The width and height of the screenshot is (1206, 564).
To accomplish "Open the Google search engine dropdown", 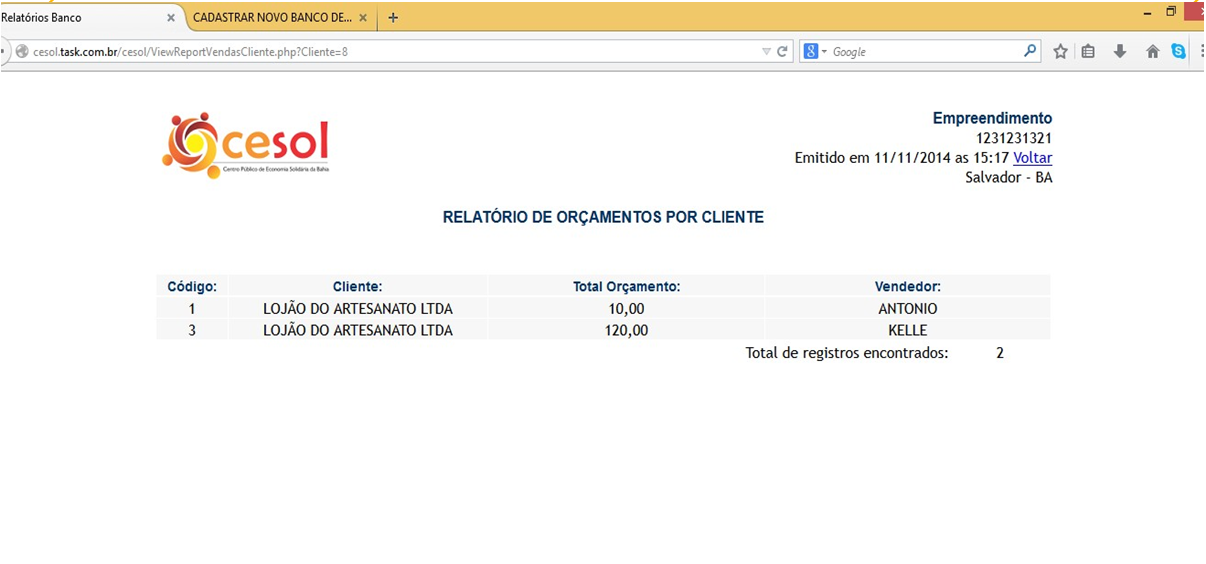I will click(x=815, y=52).
